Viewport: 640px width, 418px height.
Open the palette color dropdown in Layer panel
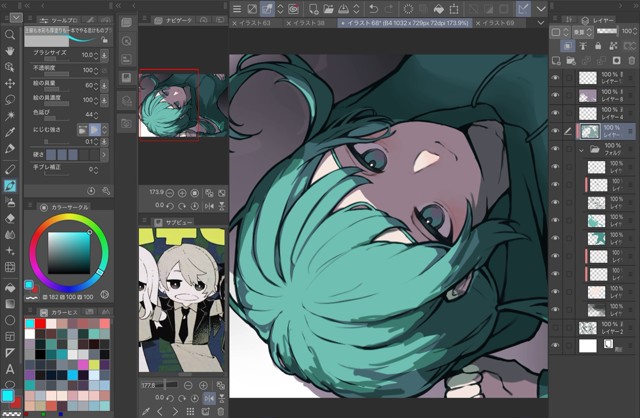coord(558,31)
